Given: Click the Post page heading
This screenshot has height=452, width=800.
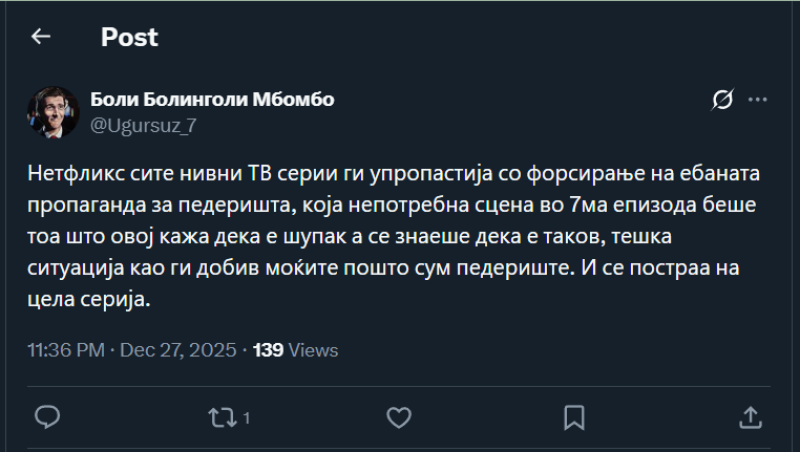Looking at the screenshot, I should pyautogui.click(x=129, y=37).
